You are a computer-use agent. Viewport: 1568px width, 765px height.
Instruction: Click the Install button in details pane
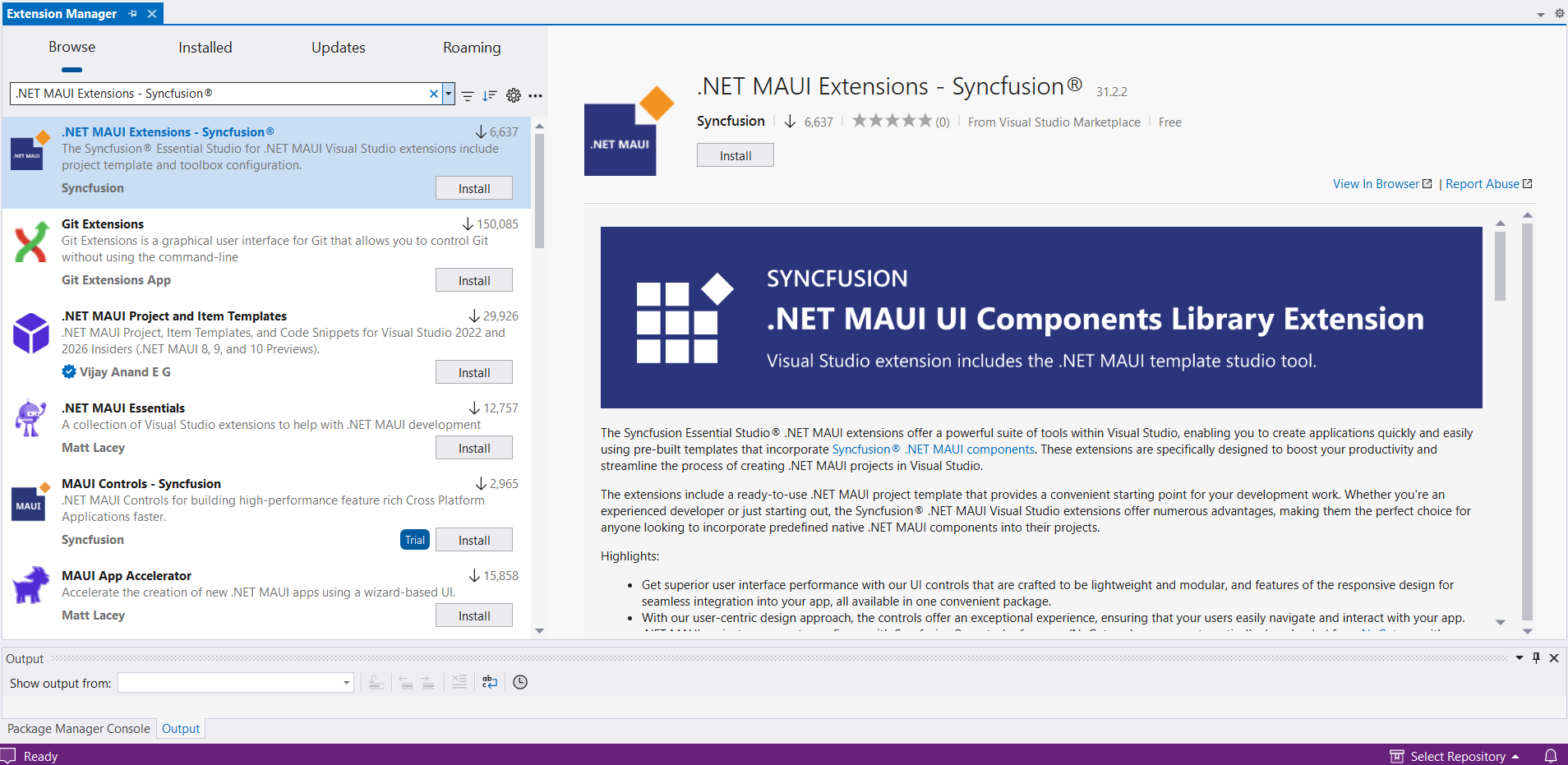pos(736,155)
